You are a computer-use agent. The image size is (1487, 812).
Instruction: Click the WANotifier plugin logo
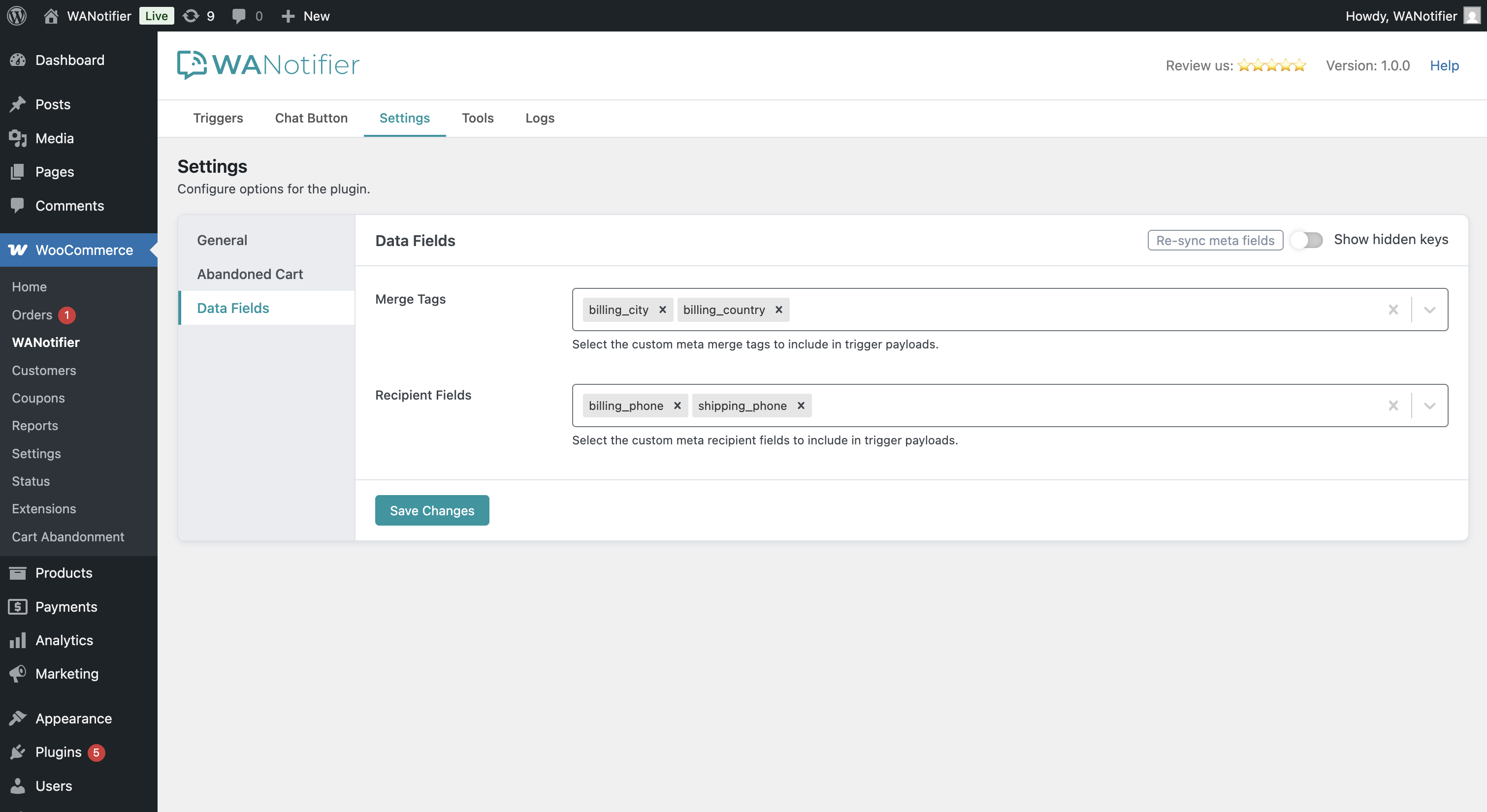click(x=267, y=64)
